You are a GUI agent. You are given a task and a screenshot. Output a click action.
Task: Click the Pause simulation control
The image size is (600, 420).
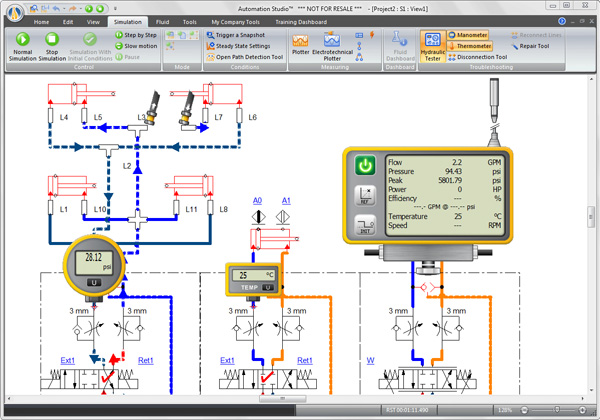128,57
